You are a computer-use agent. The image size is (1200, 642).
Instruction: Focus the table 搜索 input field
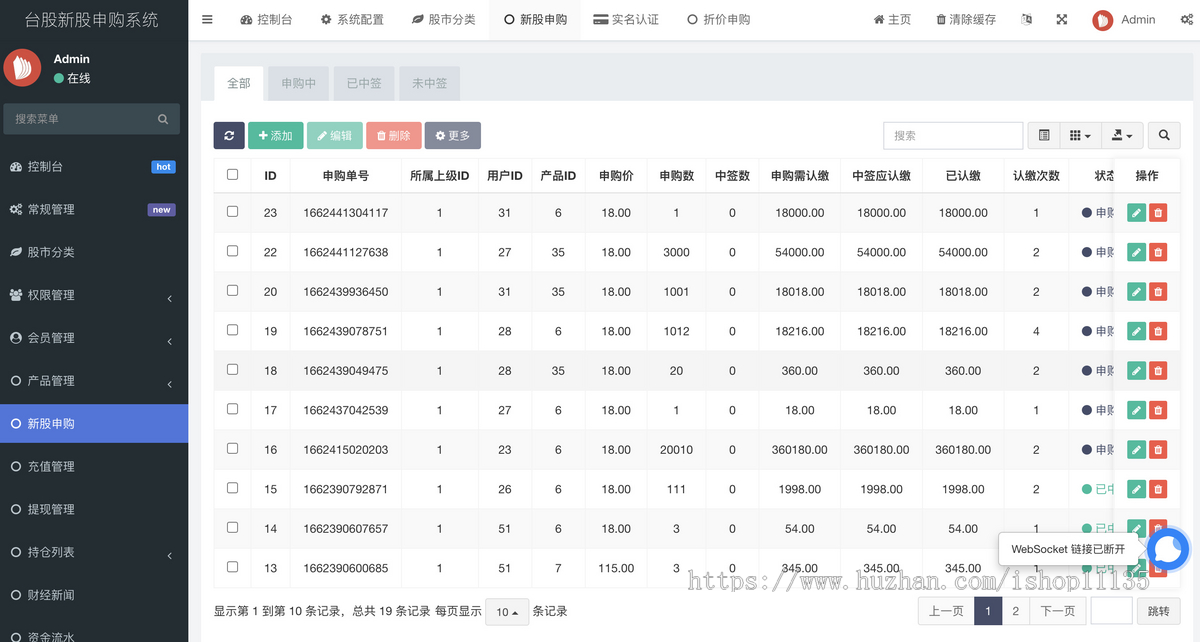(x=953, y=135)
